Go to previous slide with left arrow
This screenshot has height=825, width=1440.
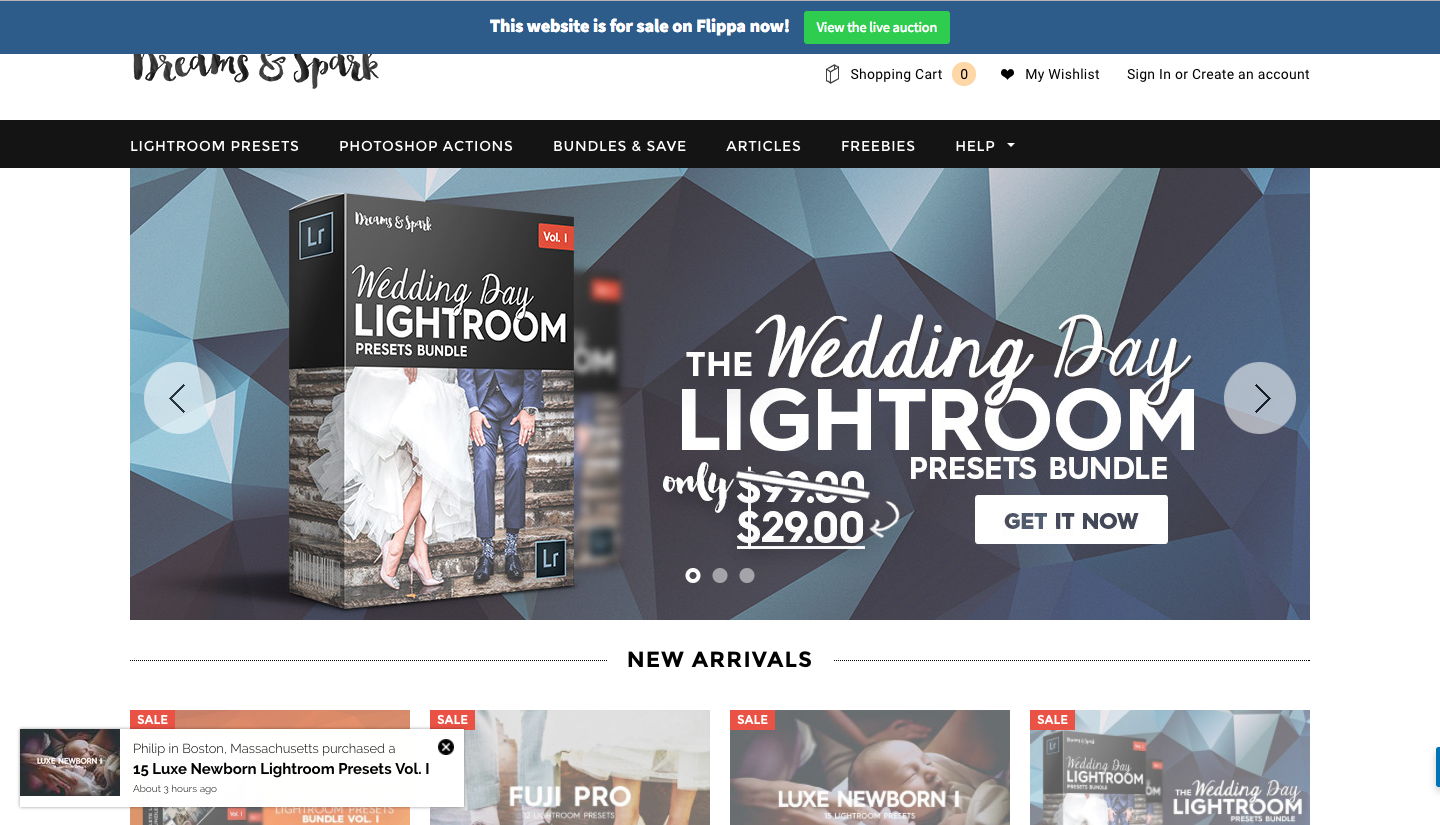click(180, 398)
